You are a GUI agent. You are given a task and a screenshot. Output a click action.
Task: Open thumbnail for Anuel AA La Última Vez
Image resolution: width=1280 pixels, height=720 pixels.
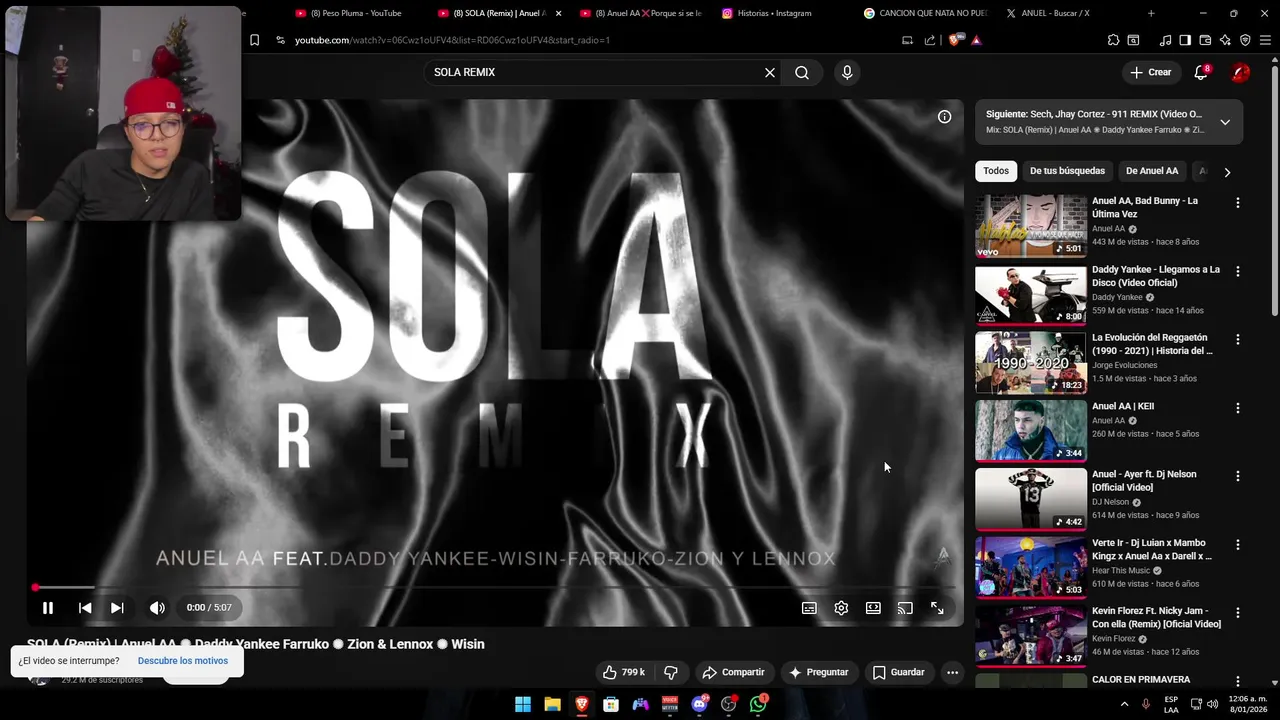pyautogui.click(x=1030, y=226)
